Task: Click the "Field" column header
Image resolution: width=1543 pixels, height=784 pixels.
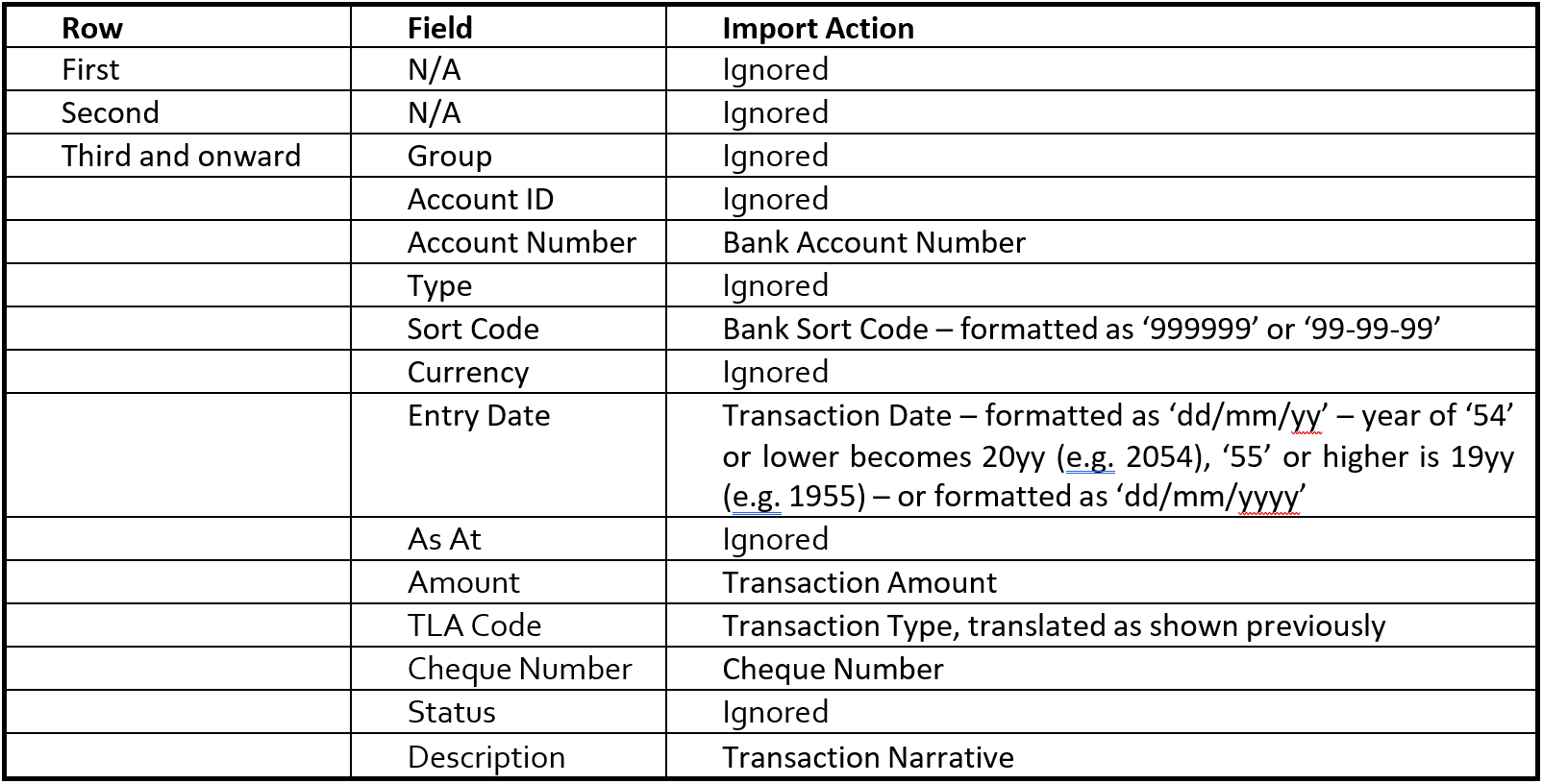Action: click(439, 28)
